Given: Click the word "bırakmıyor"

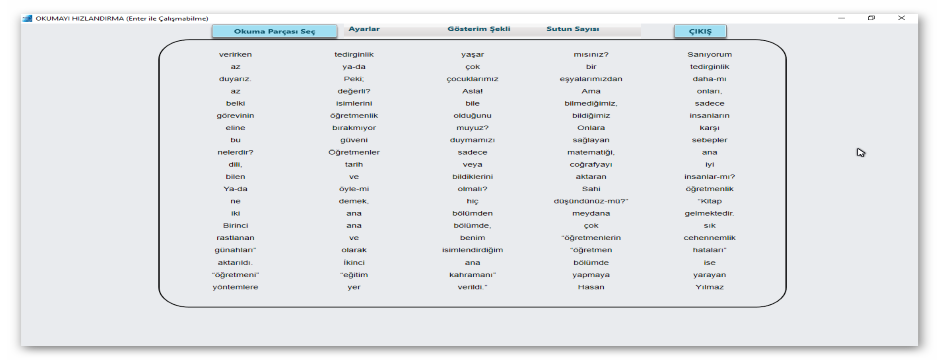Looking at the screenshot, I should click(x=354, y=128).
